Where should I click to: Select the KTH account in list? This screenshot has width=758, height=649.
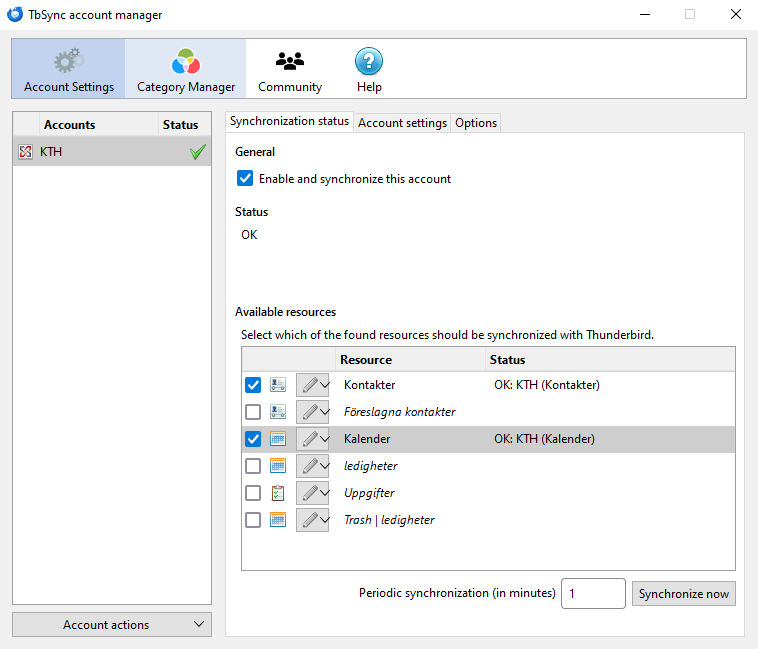tap(90, 152)
